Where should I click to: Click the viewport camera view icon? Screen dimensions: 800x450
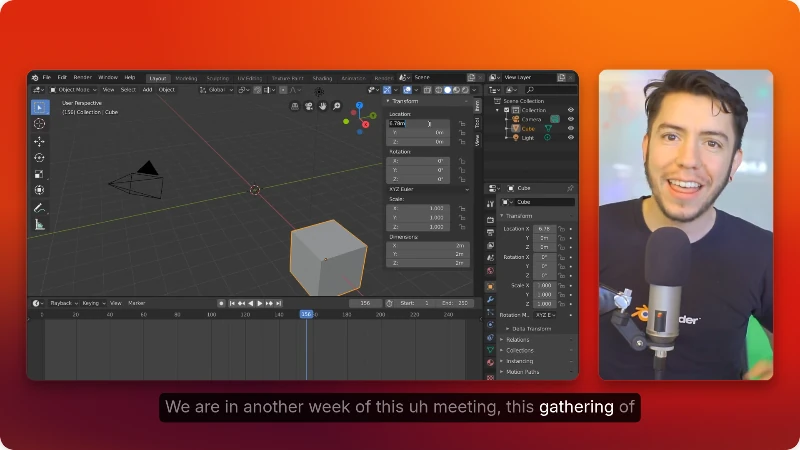pos(309,106)
